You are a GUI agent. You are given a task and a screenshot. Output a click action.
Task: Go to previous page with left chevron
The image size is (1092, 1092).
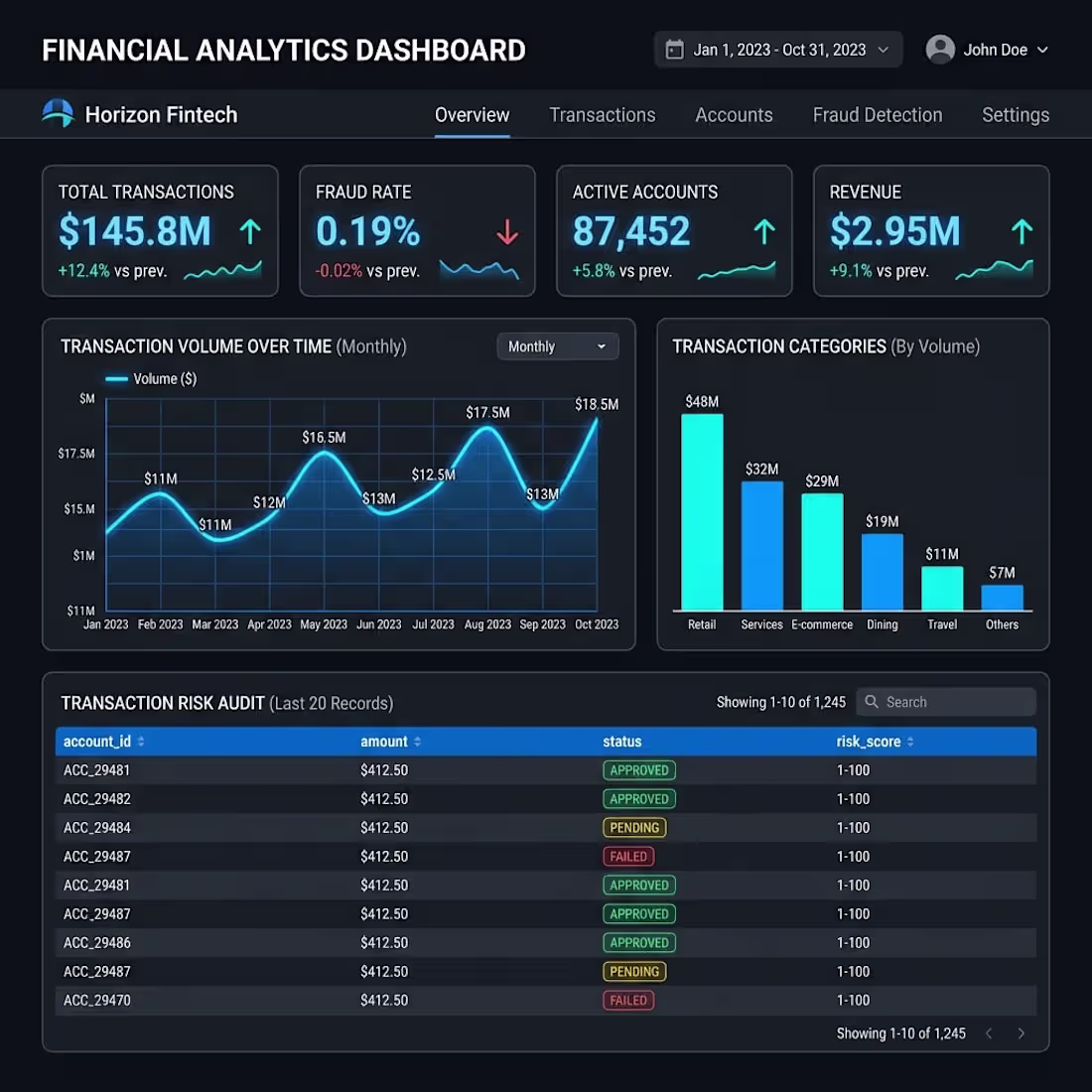pos(988,1033)
